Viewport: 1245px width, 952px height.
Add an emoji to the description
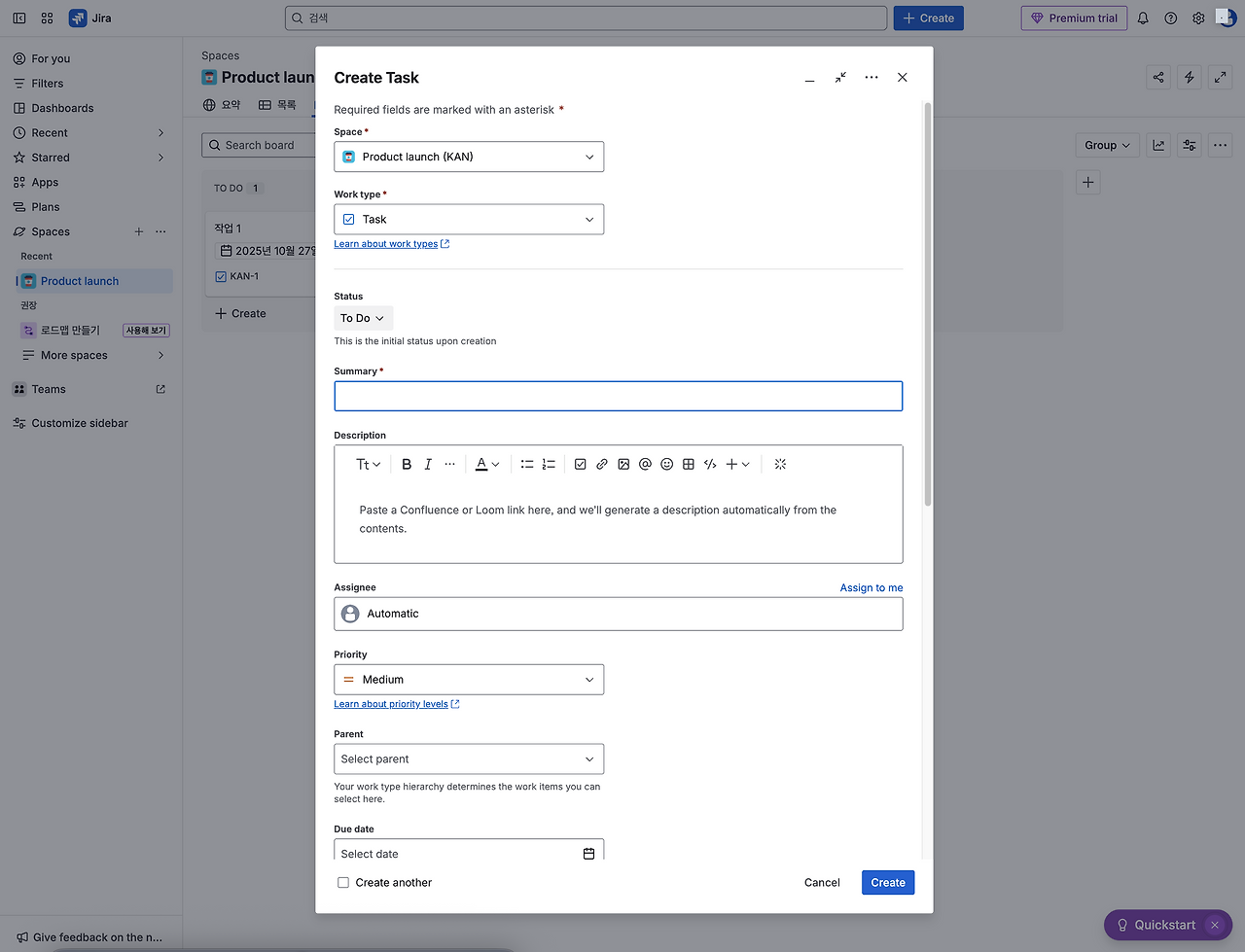click(x=667, y=465)
